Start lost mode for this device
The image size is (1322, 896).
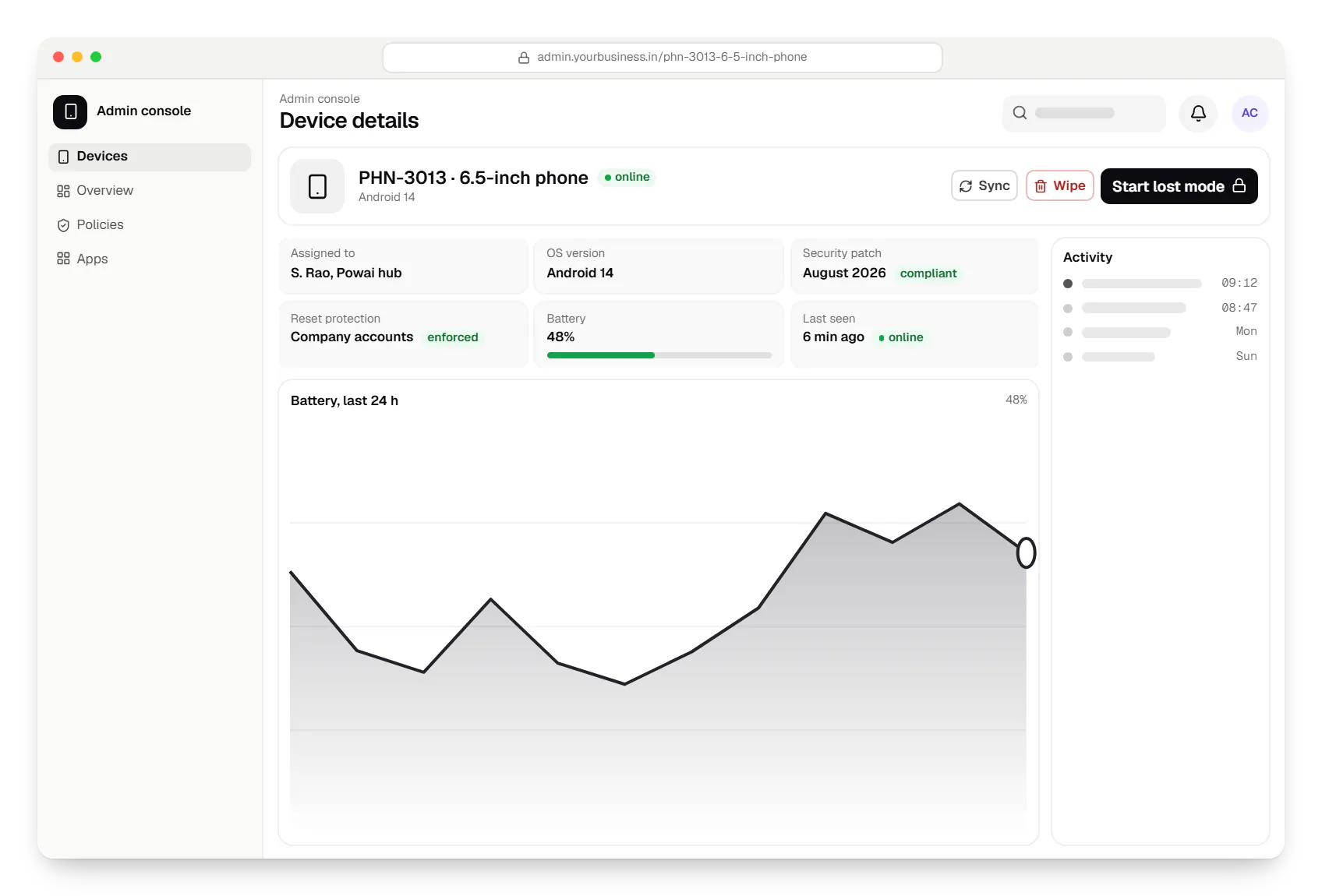click(x=1179, y=186)
